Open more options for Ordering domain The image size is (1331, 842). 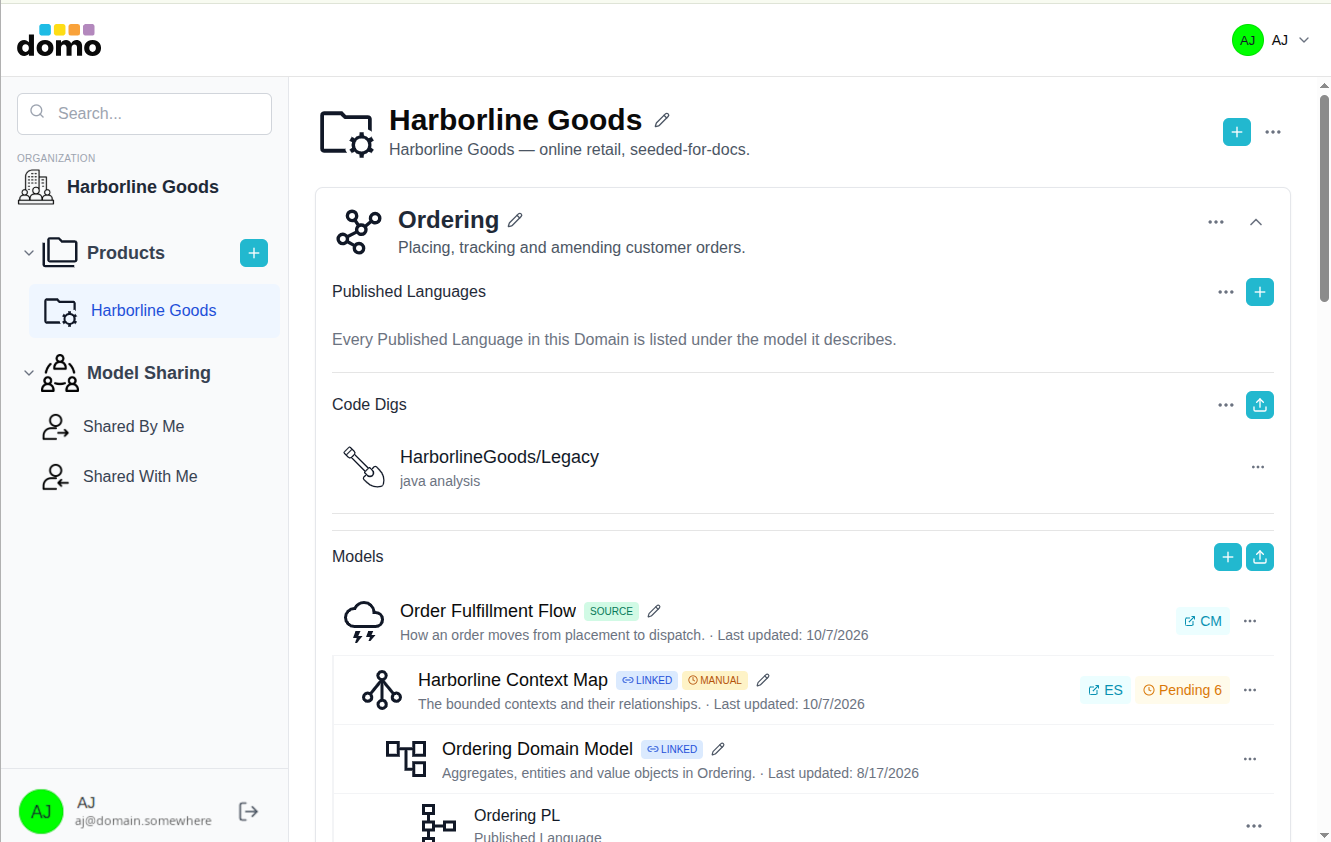click(1216, 222)
